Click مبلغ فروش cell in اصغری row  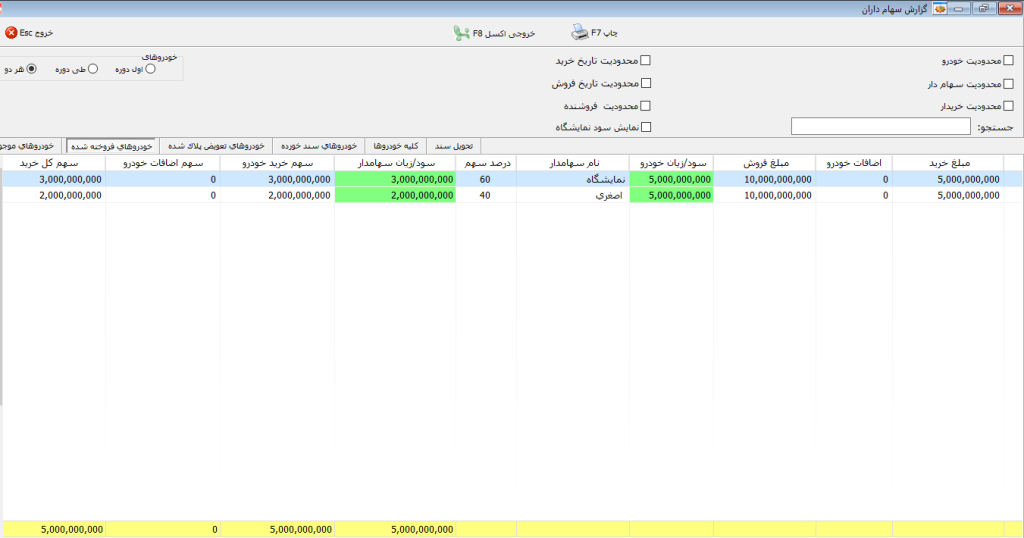[x=765, y=195]
